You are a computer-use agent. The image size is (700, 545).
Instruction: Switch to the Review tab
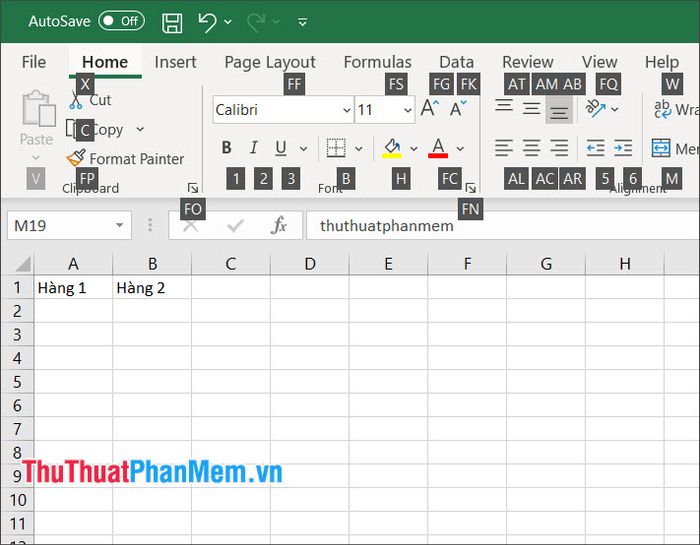(527, 62)
